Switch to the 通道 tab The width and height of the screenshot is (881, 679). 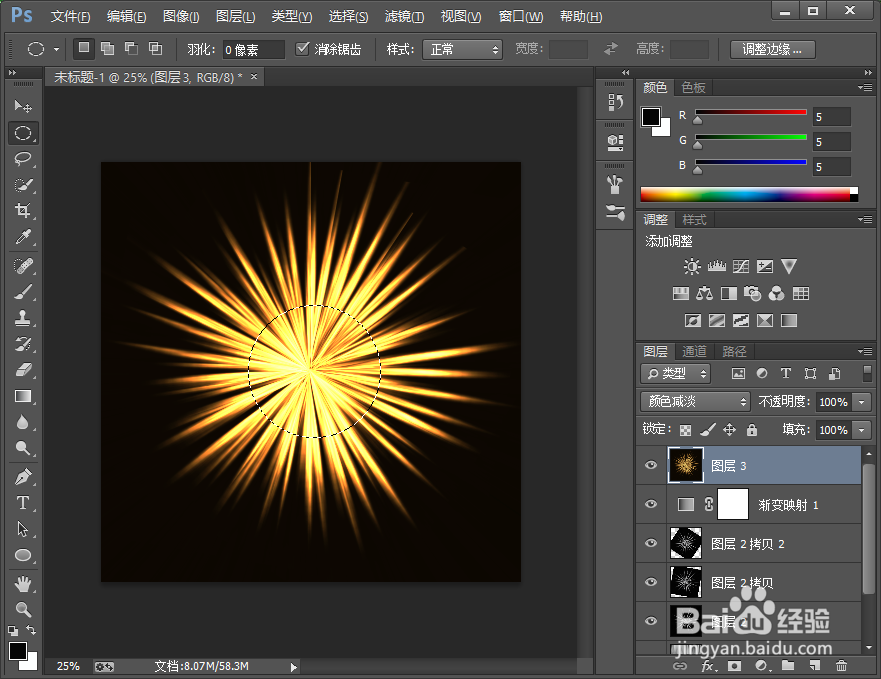pyautogui.click(x=694, y=351)
